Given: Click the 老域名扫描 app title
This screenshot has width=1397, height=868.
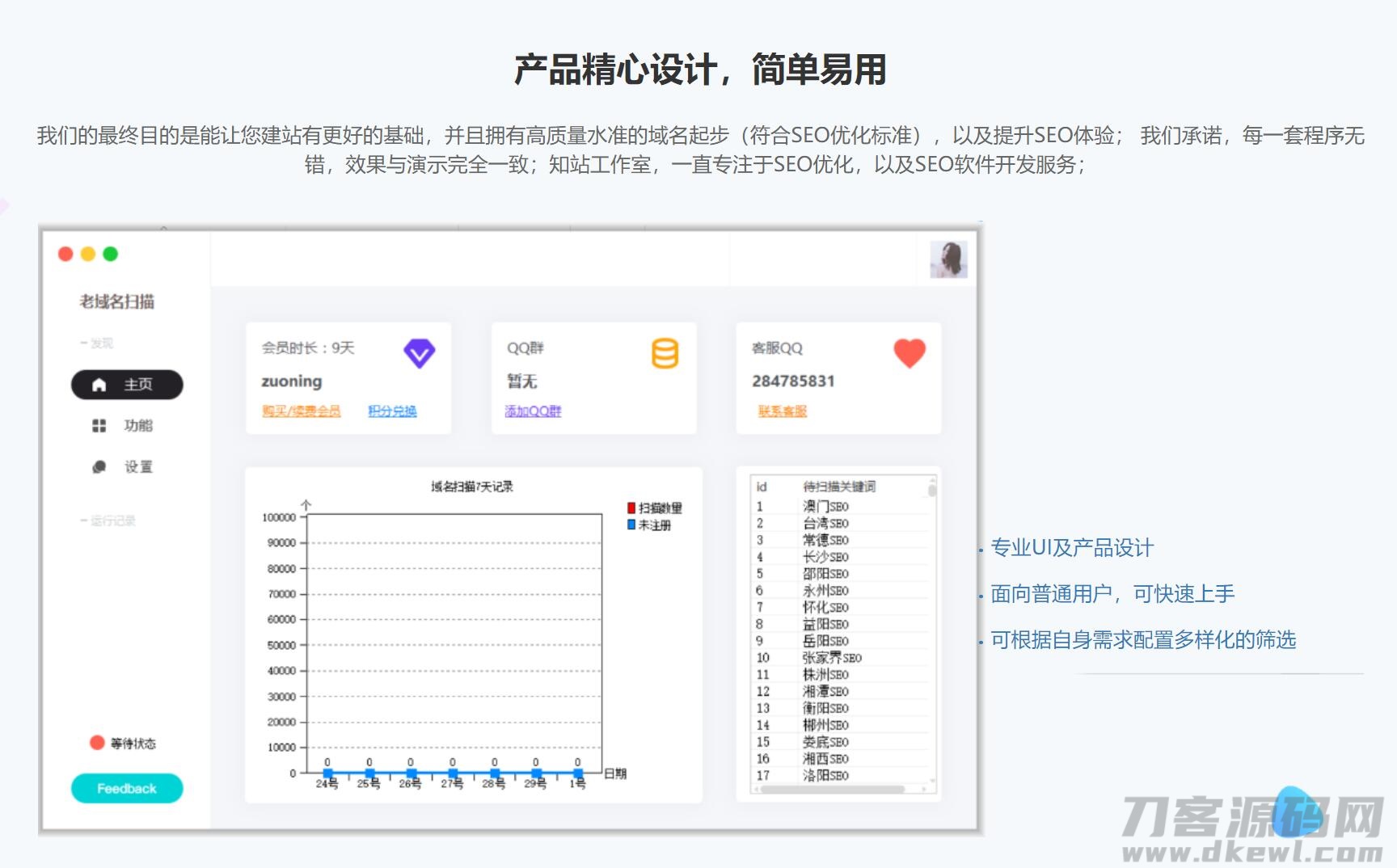Looking at the screenshot, I should pyautogui.click(x=116, y=301).
